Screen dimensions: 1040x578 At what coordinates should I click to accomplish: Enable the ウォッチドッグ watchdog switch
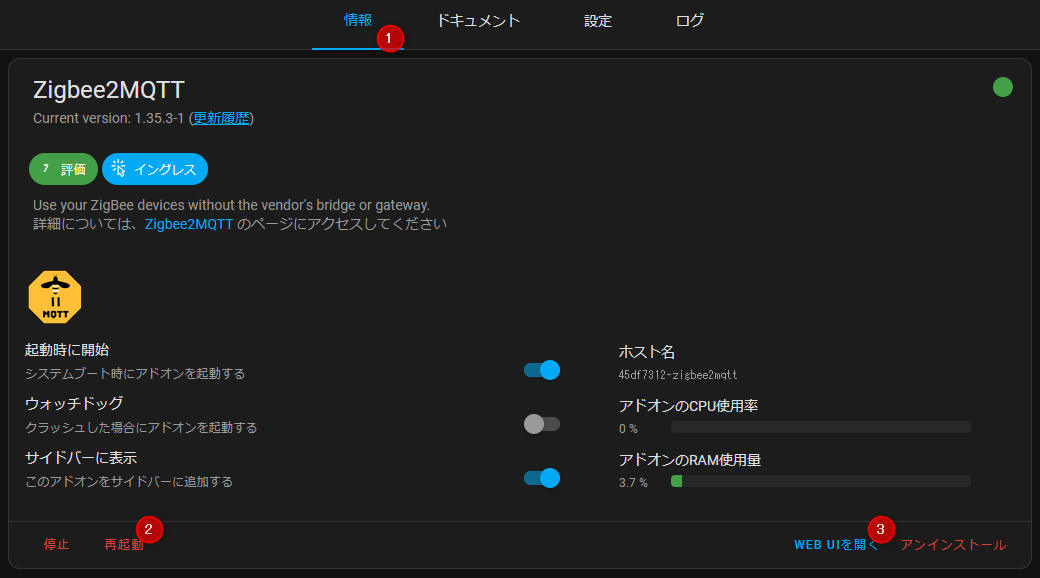click(x=542, y=423)
